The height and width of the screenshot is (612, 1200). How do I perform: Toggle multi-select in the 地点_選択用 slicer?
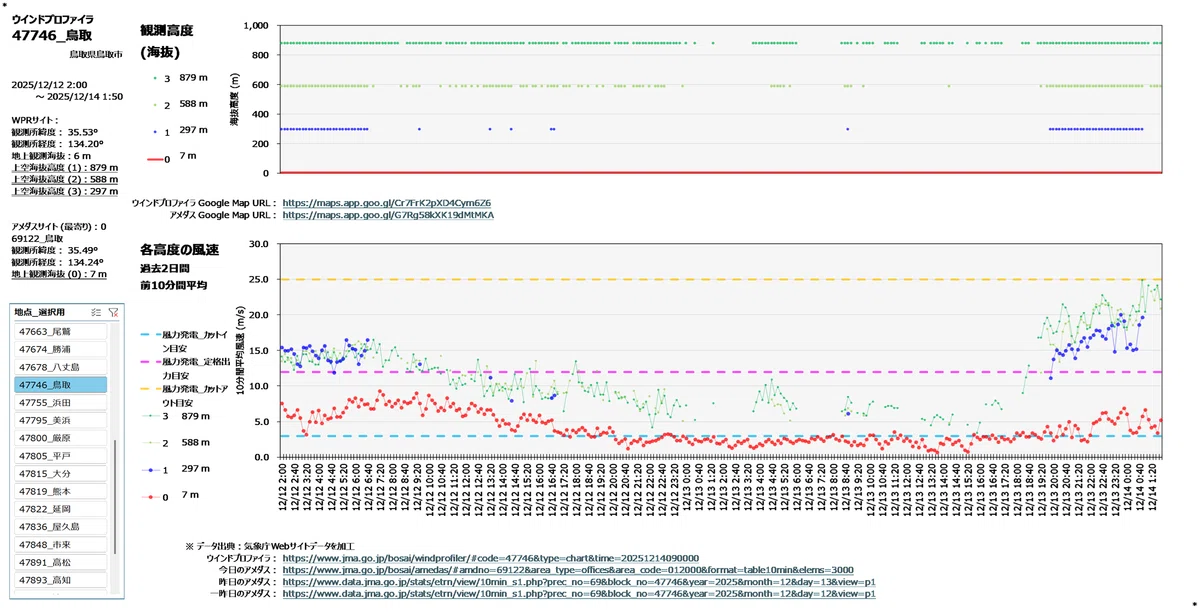[95, 312]
